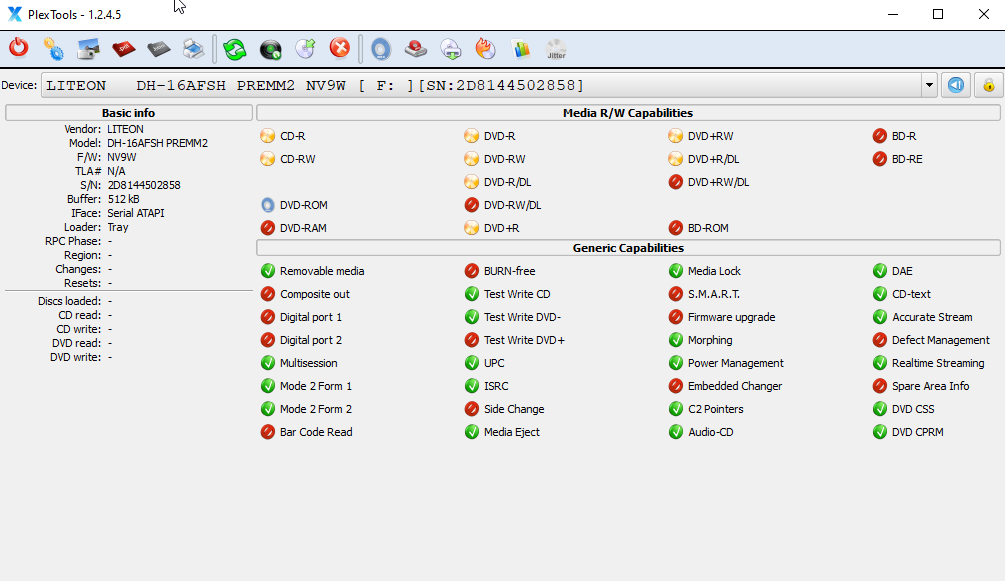The image size is (1005, 581).
Task: Click the printer icon
Action: click(194, 49)
